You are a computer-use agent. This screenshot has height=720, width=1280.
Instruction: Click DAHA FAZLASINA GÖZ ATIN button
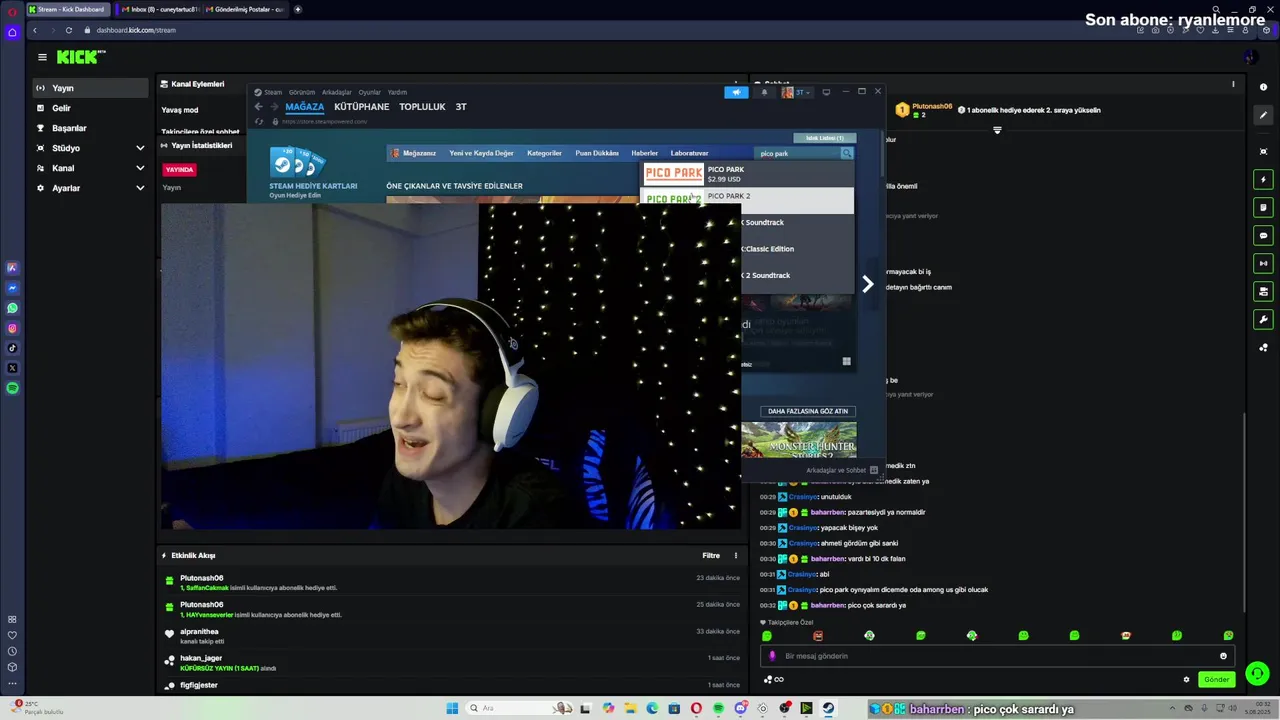point(807,411)
